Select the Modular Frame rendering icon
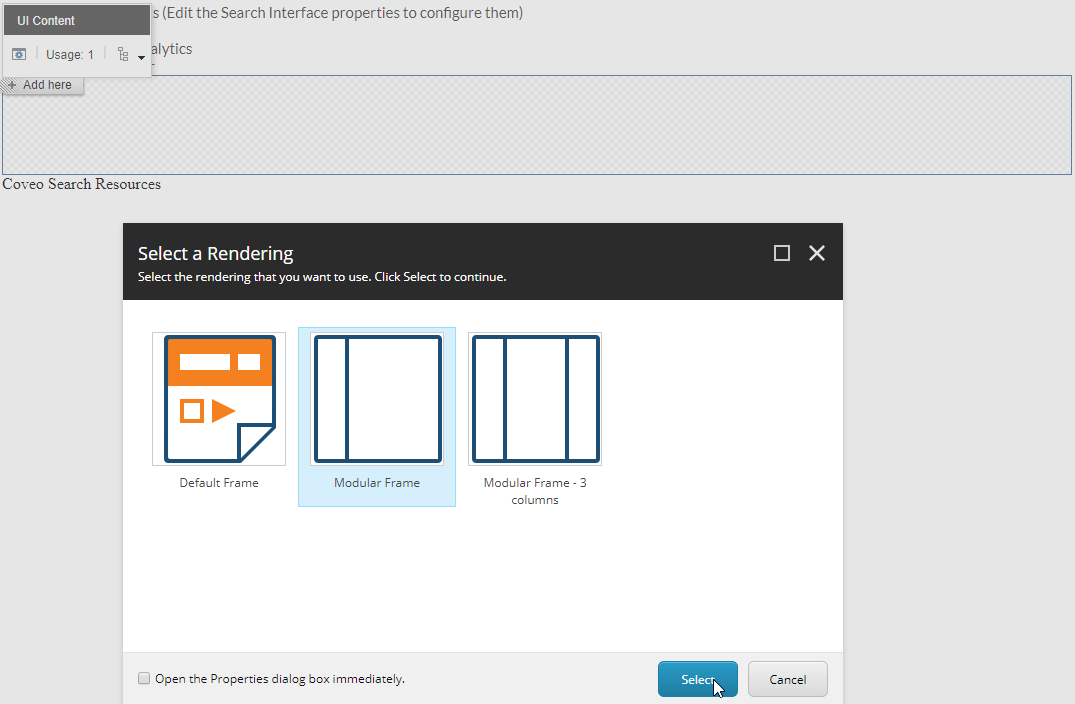 376,398
